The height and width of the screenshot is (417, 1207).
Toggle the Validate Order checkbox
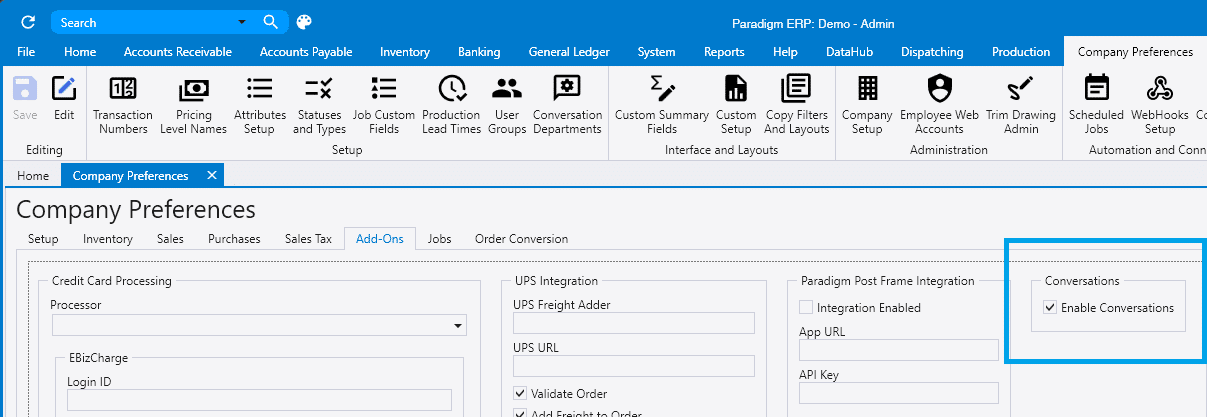tap(520, 394)
